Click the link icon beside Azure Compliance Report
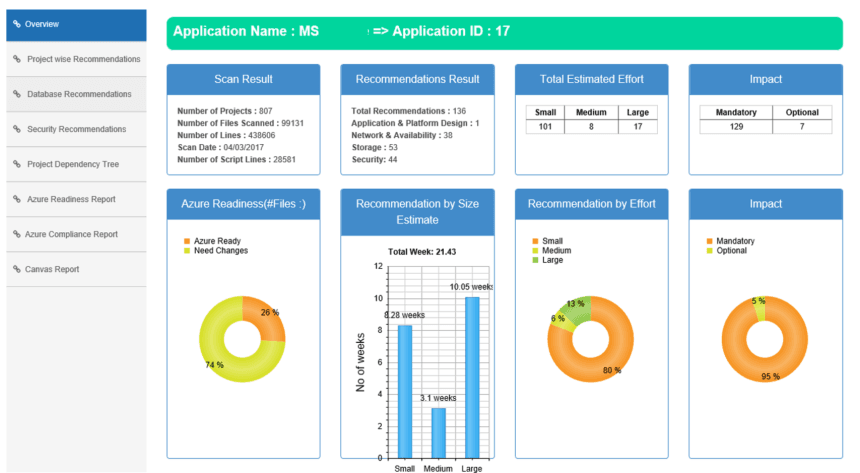The height and width of the screenshot is (473, 860). pyautogui.click(x=17, y=234)
